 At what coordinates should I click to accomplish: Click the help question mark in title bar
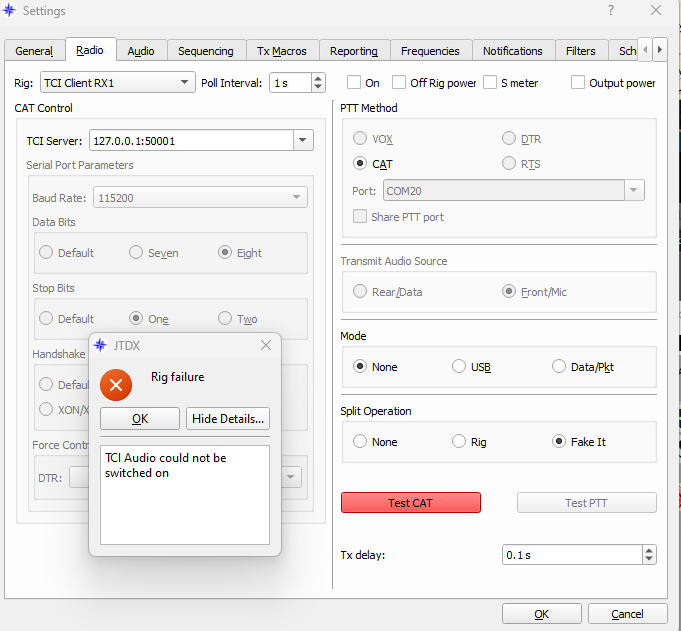point(611,10)
